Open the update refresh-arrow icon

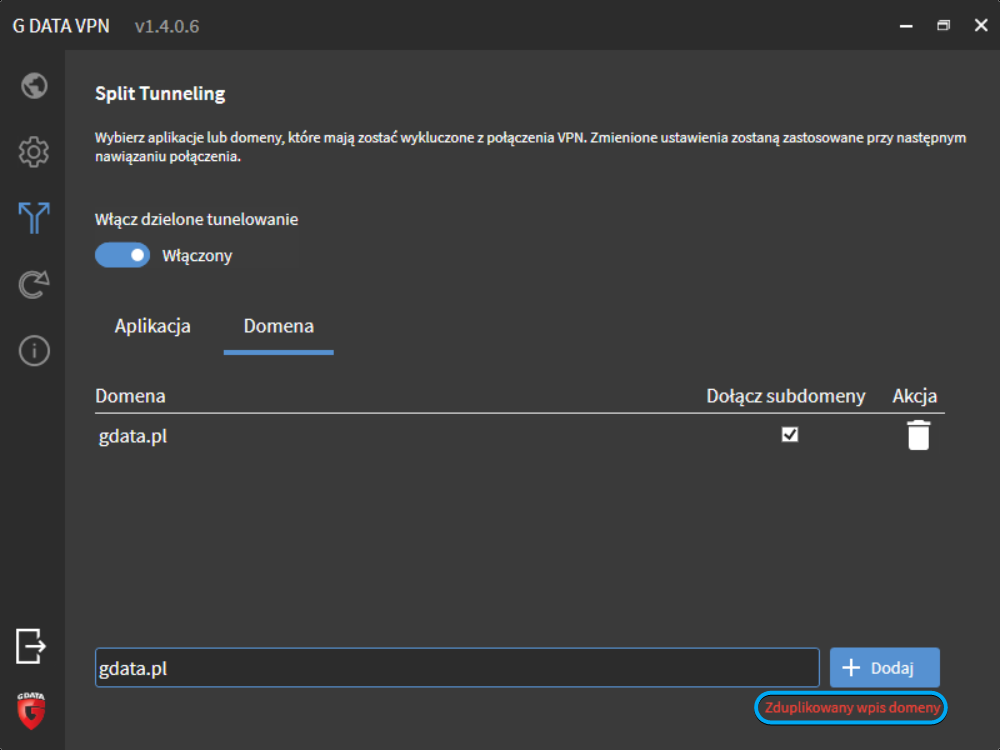click(34, 284)
